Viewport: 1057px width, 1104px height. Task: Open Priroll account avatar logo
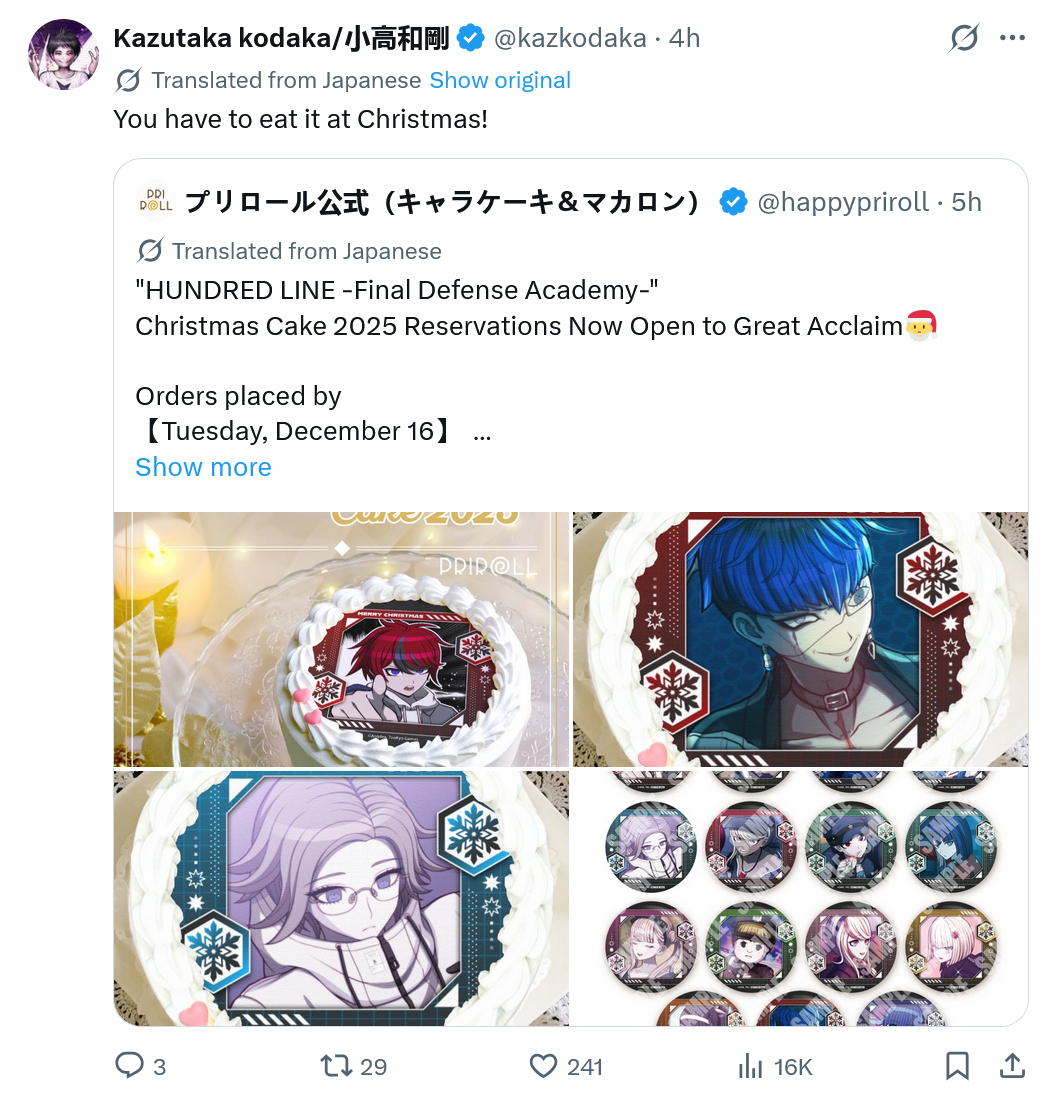tap(156, 201)
